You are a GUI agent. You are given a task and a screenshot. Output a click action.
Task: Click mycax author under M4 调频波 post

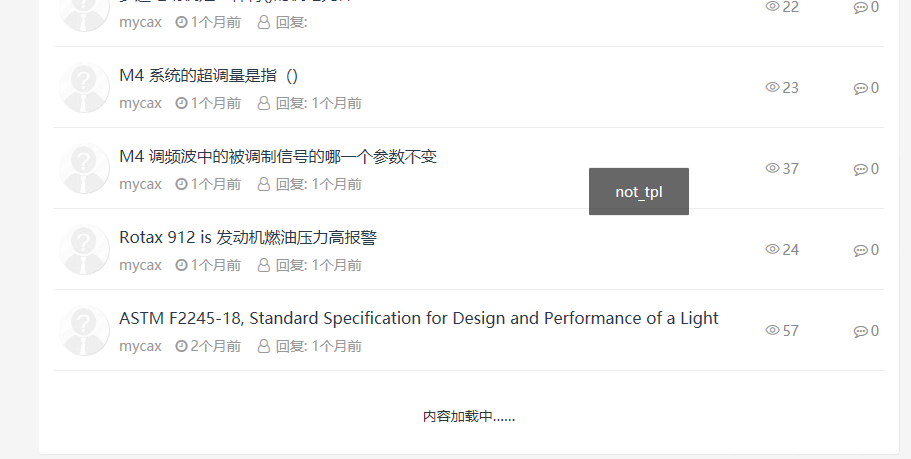(x=140, y=184)
